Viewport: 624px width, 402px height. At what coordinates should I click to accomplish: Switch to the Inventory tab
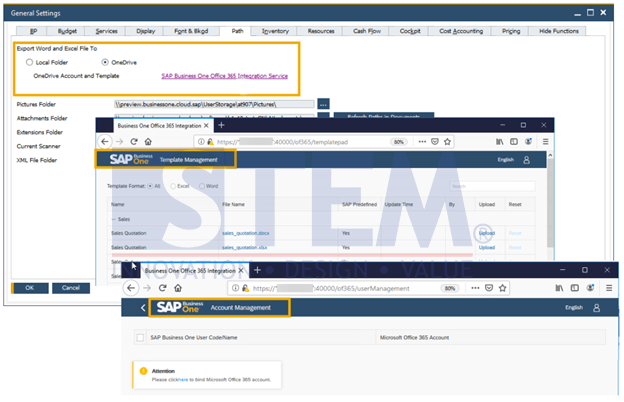[x=275, y=31]
